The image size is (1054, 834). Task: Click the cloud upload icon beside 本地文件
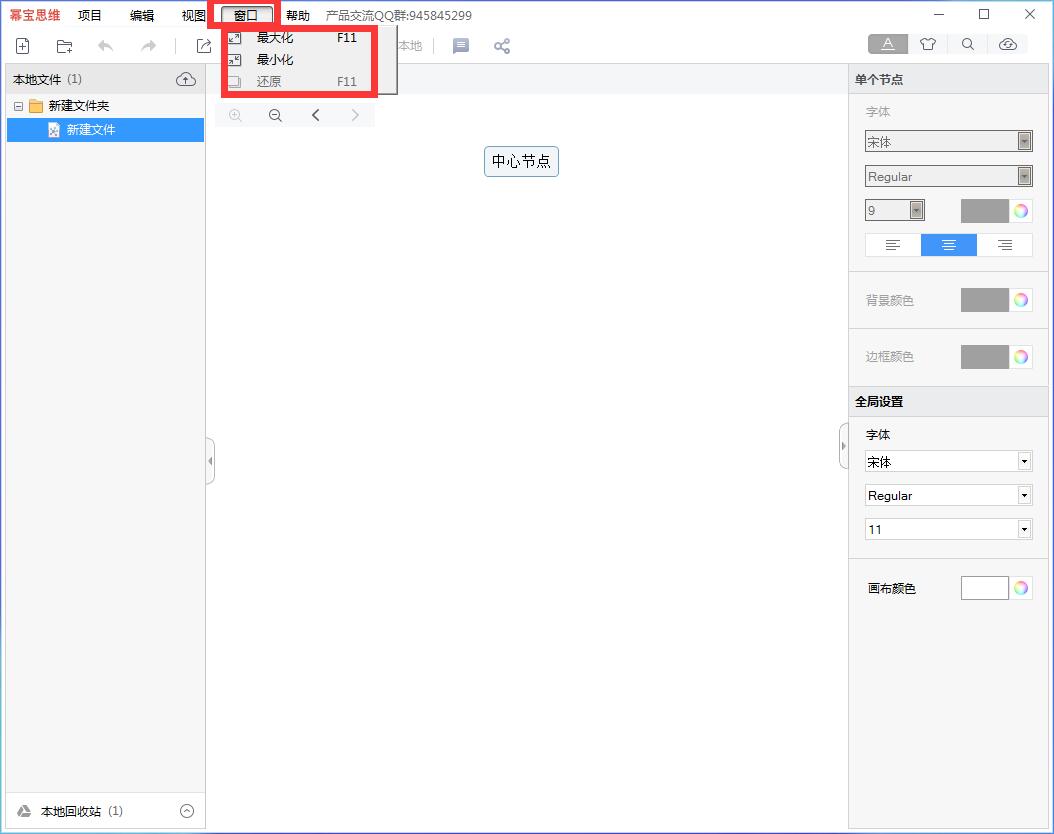pos(185,79)
